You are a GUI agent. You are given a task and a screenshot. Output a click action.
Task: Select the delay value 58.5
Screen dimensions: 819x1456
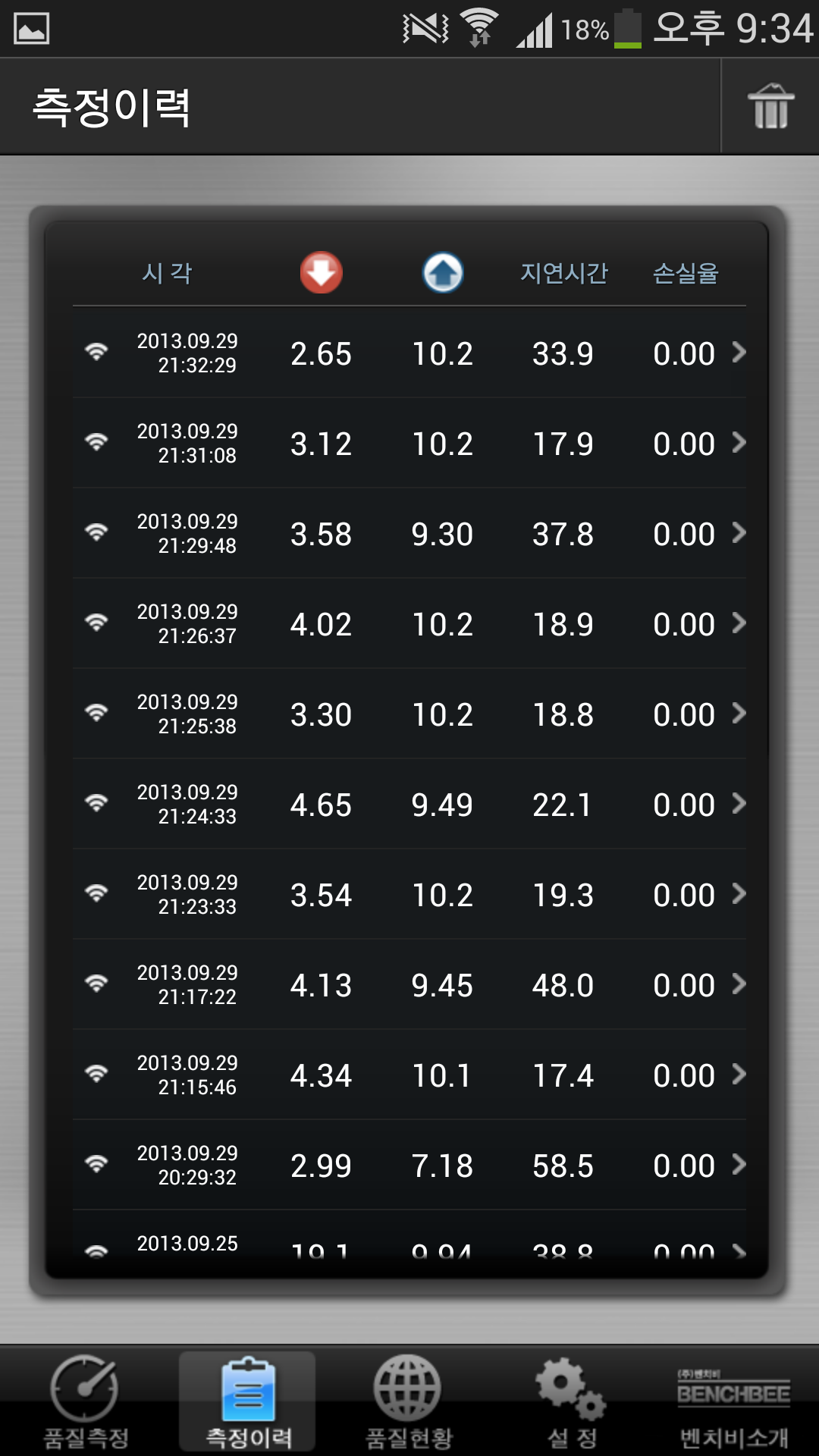coord(563,1166)
